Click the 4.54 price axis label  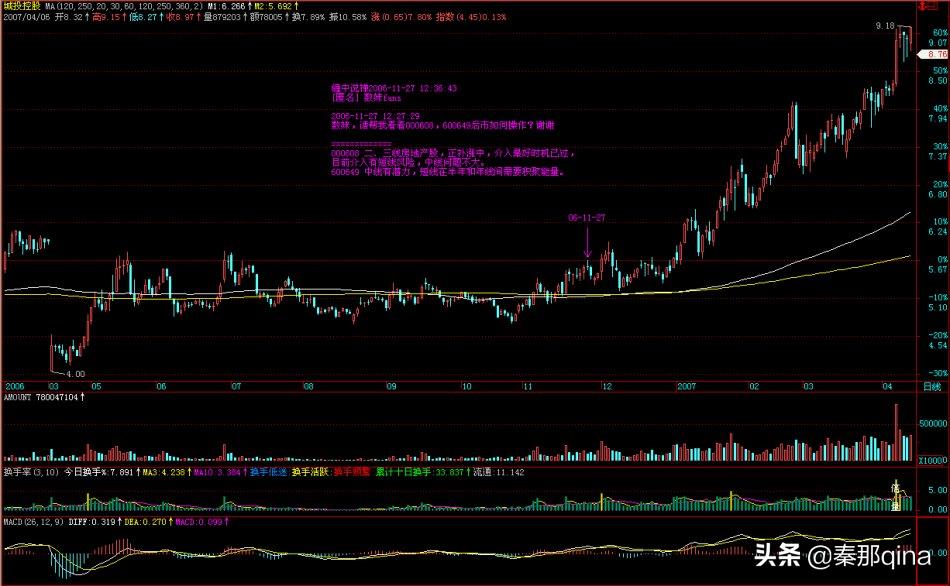tap(938, 346)
